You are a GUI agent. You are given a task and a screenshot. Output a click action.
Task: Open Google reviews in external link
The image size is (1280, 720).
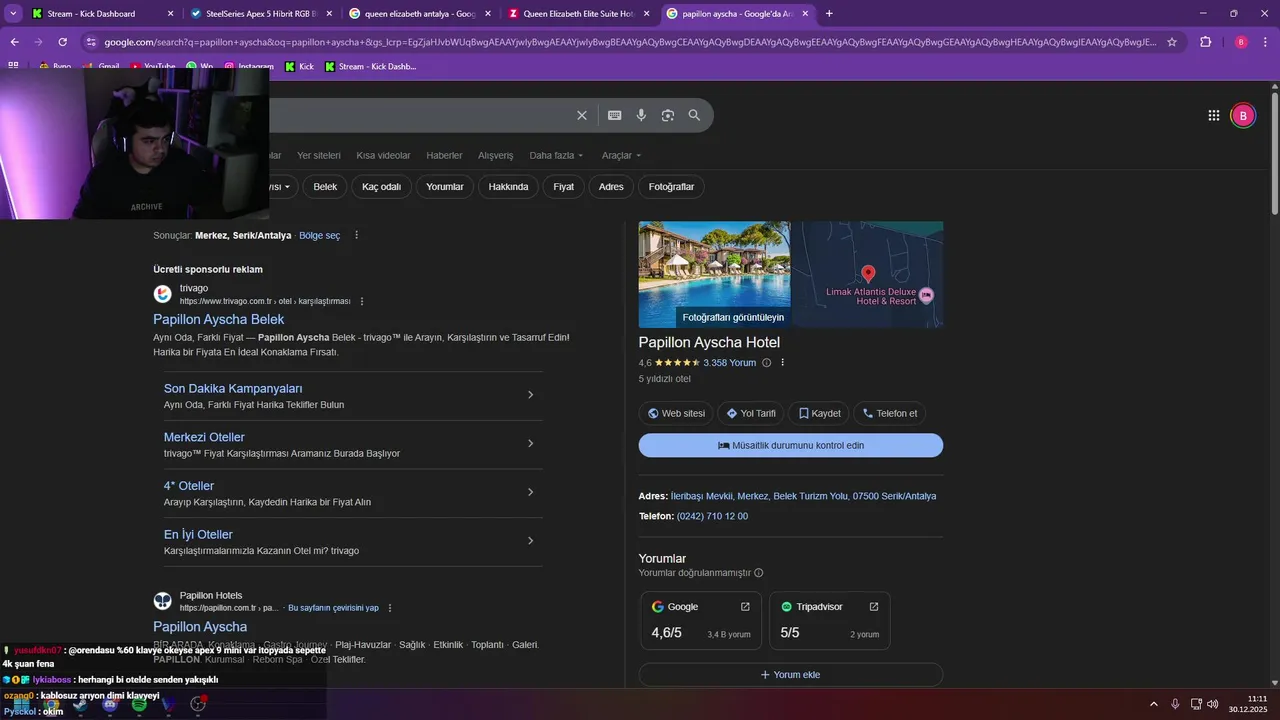pyautogui.click(x=745, y=607)
